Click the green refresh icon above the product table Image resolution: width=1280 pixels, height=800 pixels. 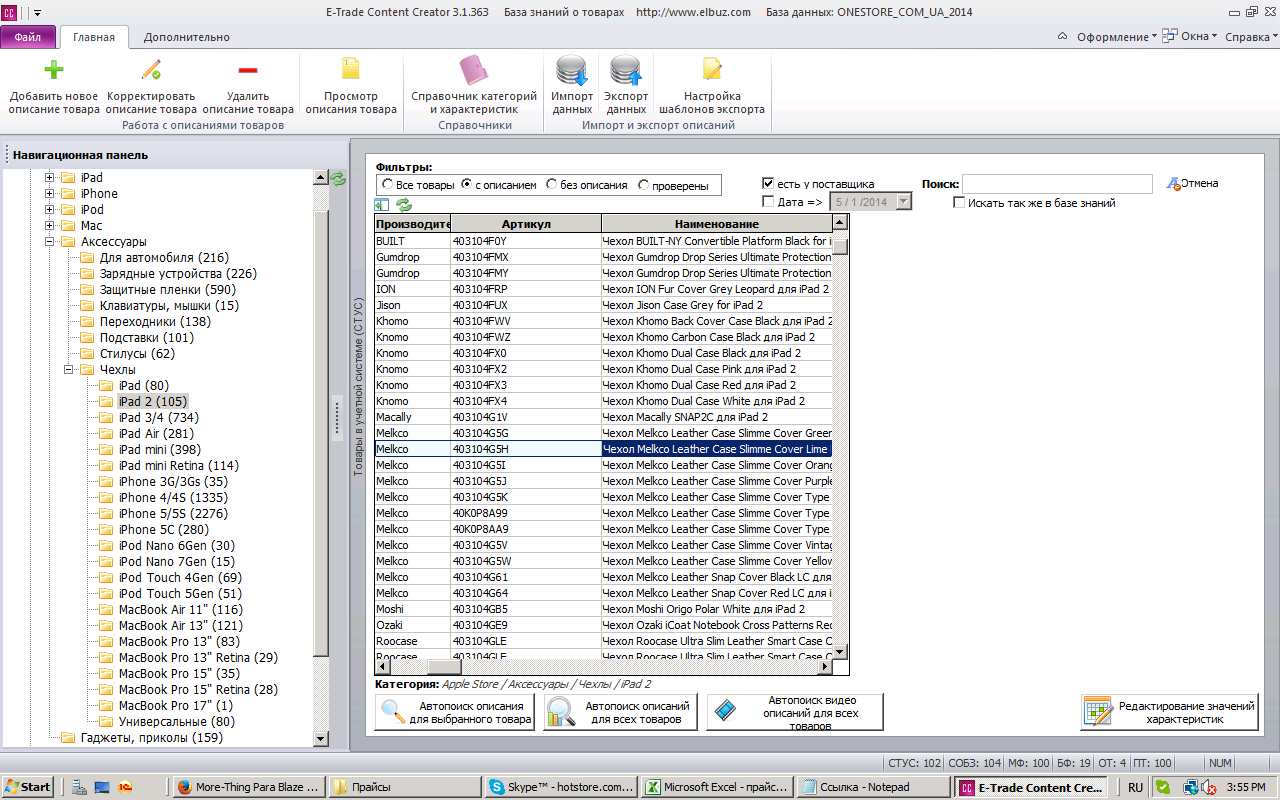tap(404, 205)
